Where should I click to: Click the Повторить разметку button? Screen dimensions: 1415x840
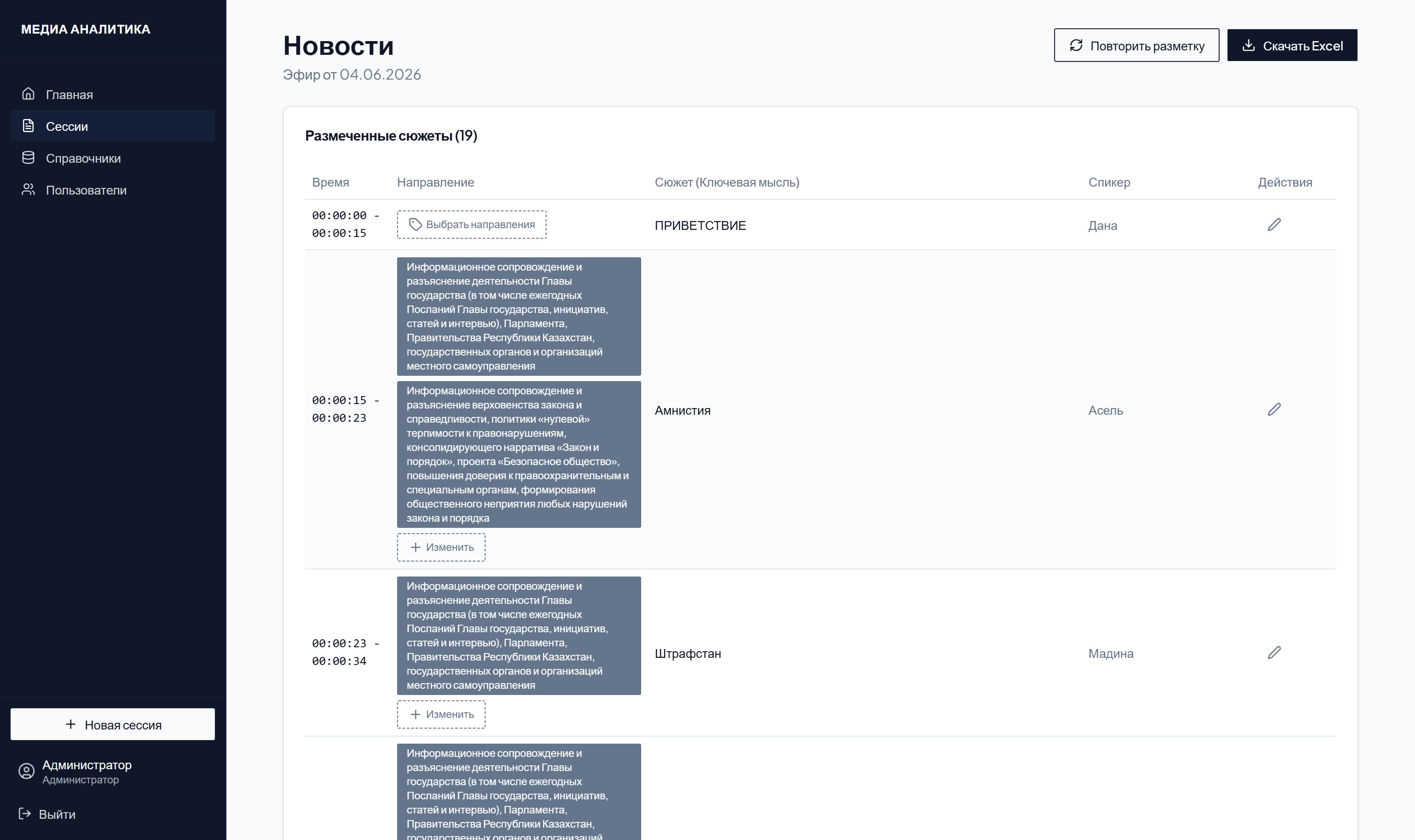[1136, 45]
